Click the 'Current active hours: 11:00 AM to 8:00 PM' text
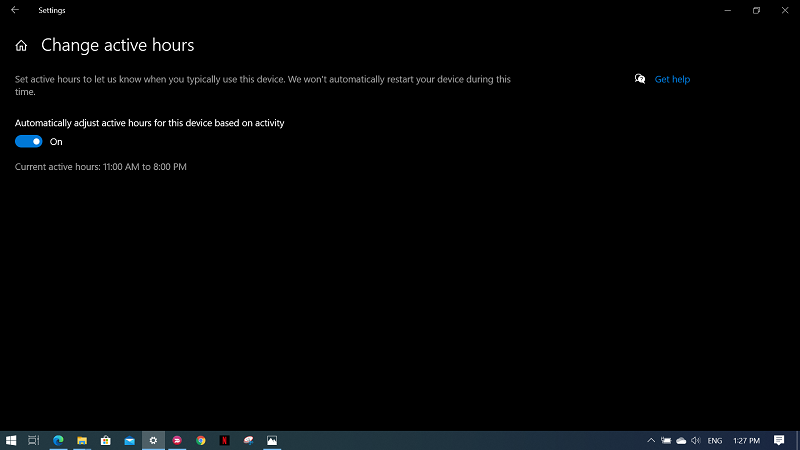This screenshot has height=450, width=800. 101,167
